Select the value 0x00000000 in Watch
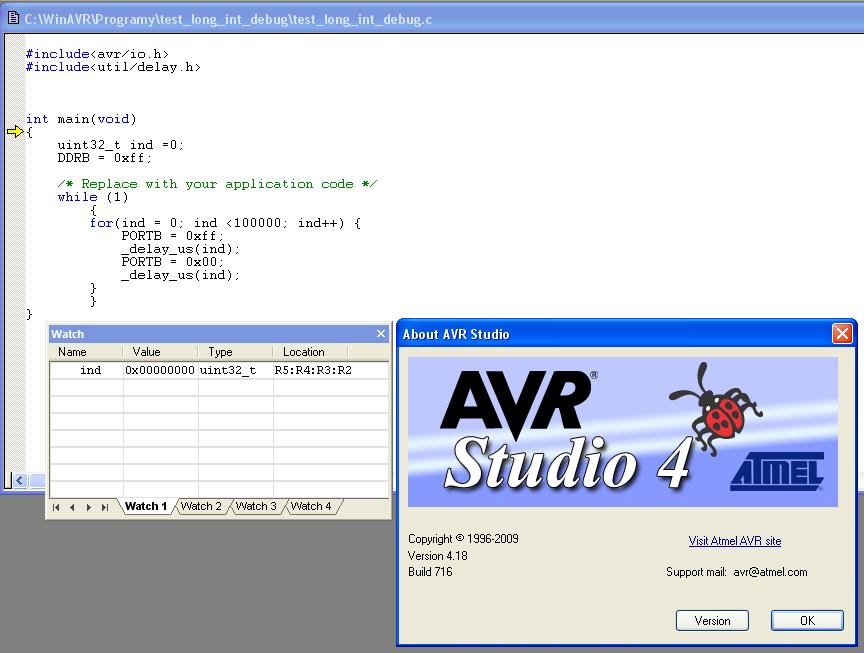This screenshot has height=653, width=864. tap(160, 370)
